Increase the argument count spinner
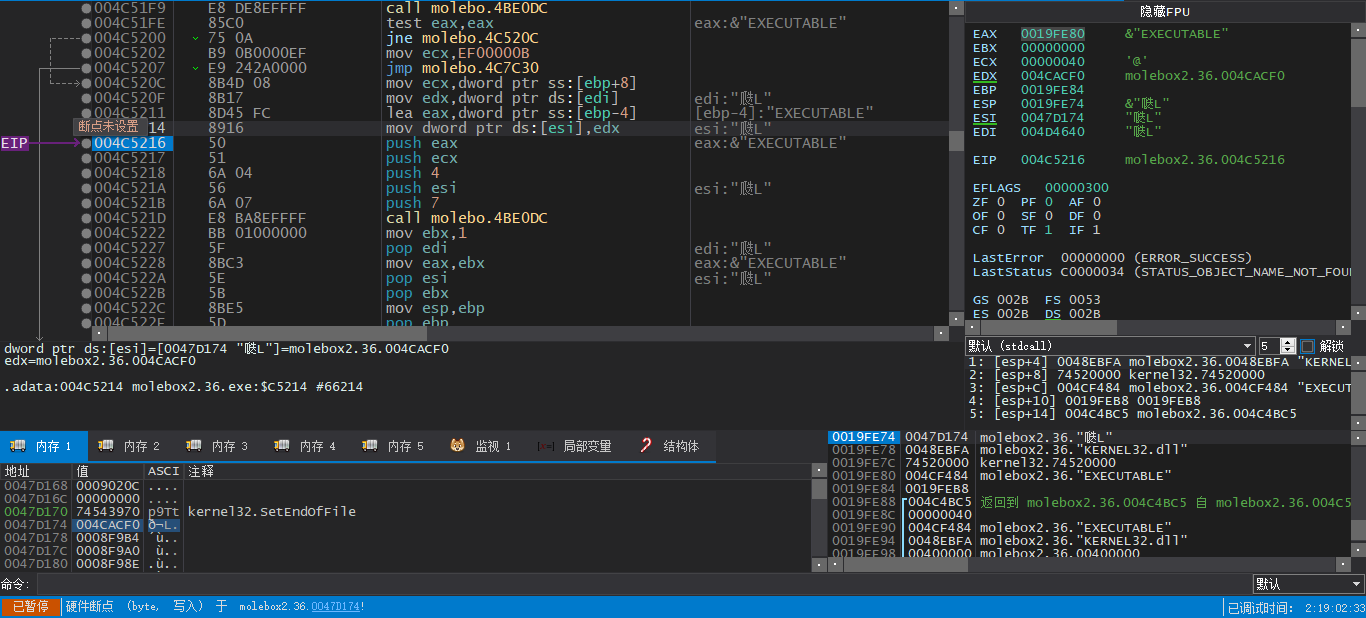This screenshot has height=618, width=1366. point(1288,342)
